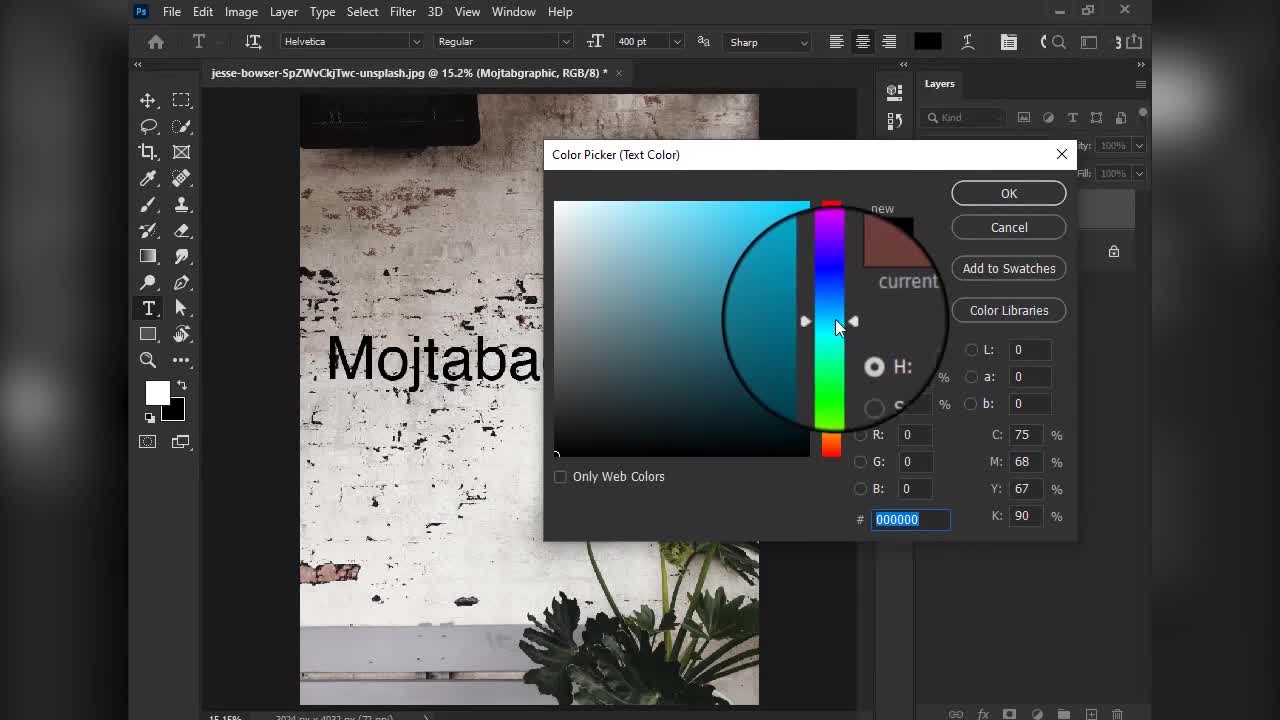Open the Sharp anti-aliasing dropdown
Screen dimensions: 1280x720
[768, 42]
